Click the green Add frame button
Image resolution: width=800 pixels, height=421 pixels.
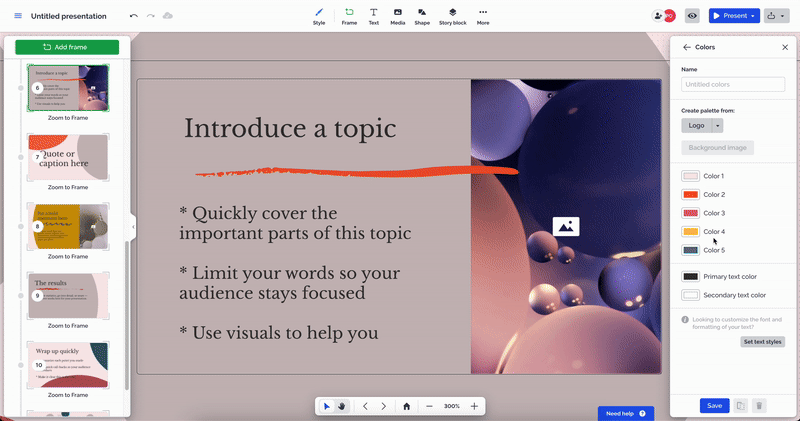click(67, 47)
